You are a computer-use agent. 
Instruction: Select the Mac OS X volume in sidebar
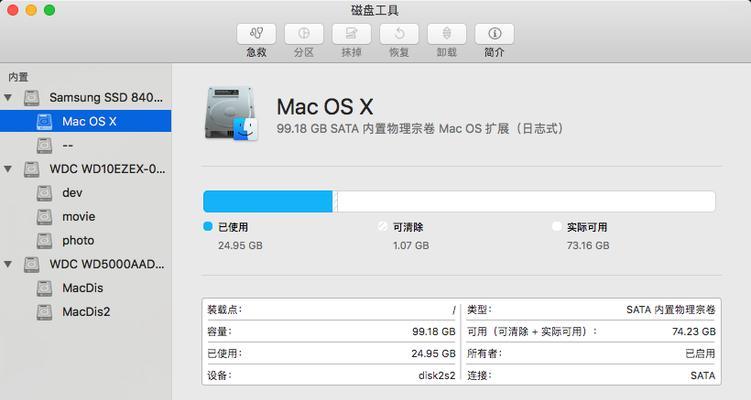click(x=85, y=122)
